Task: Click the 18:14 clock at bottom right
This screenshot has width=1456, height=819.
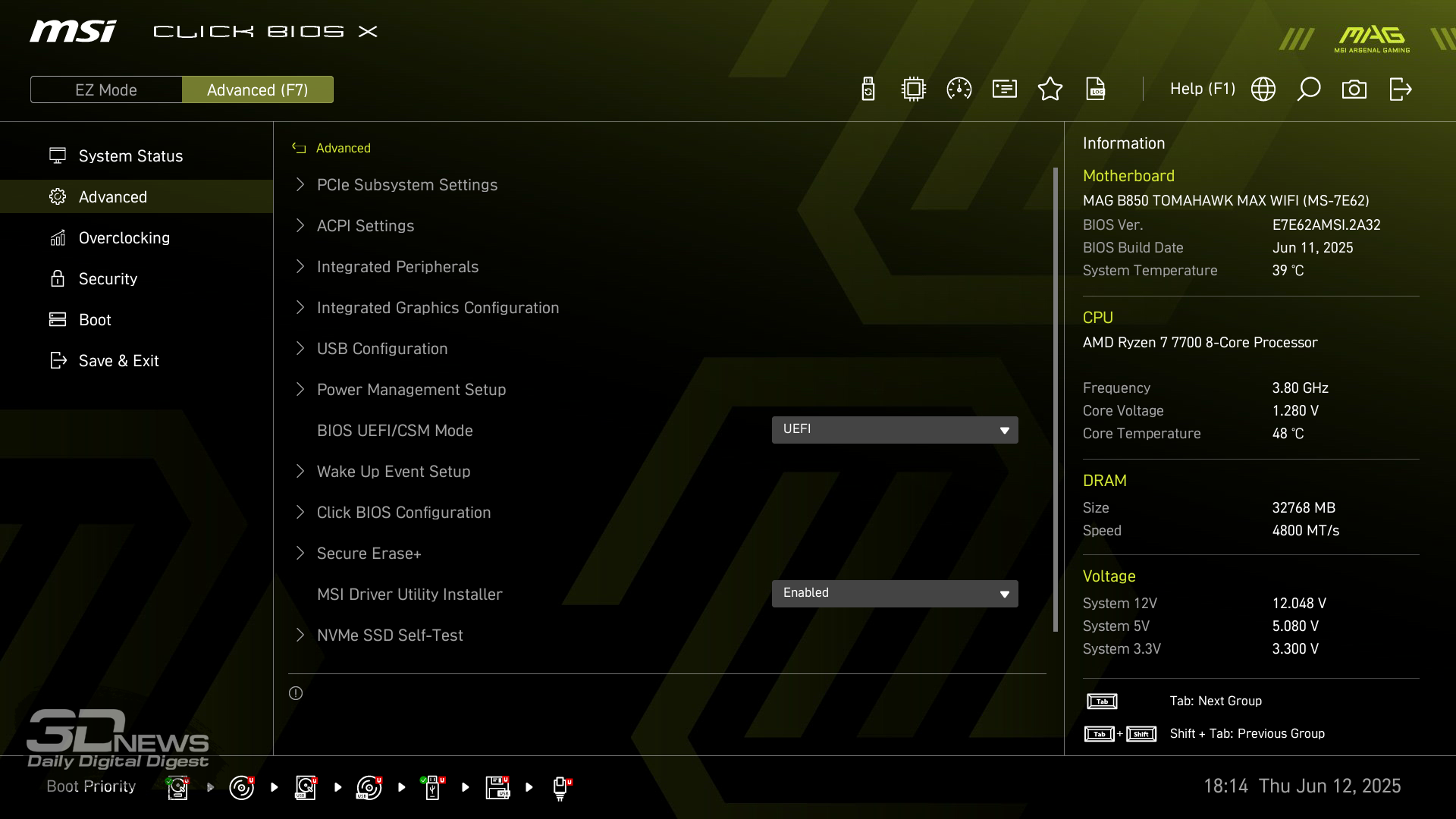Action: tap(1225, 786)
